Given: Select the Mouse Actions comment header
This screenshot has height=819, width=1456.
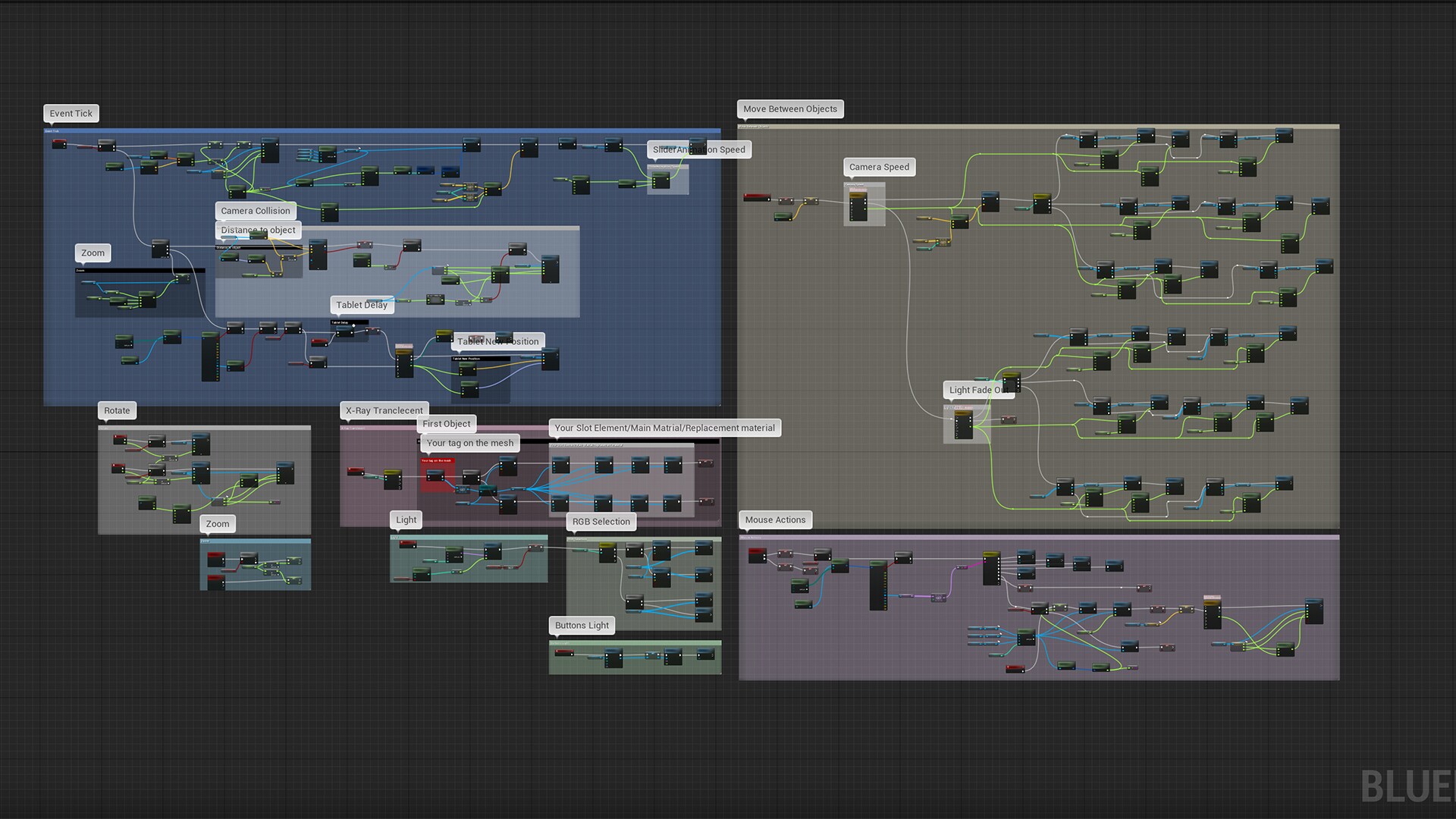Looking at the screenshot, I should [775, 519].
